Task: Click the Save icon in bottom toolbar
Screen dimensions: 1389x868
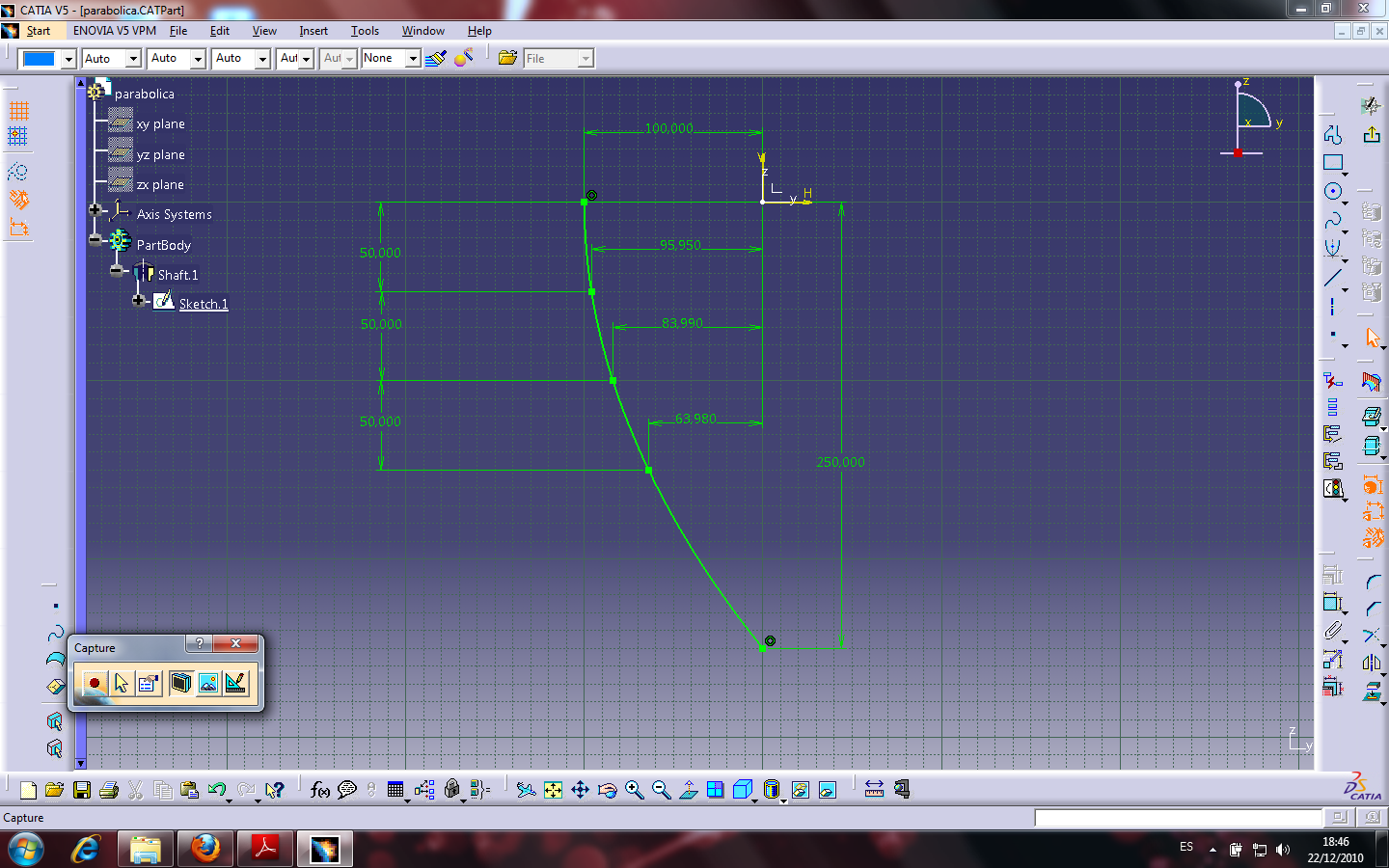Action: [82, 790]
